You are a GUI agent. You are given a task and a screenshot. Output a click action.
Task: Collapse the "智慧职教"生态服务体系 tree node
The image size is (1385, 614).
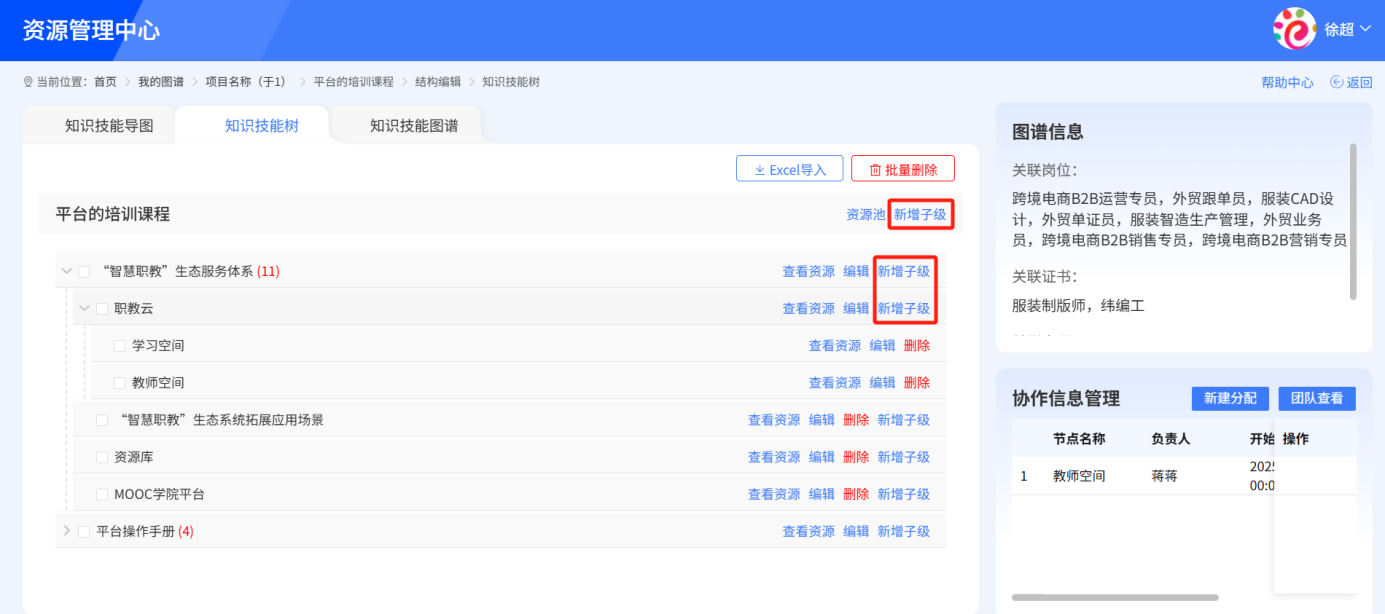pos(65,270)
